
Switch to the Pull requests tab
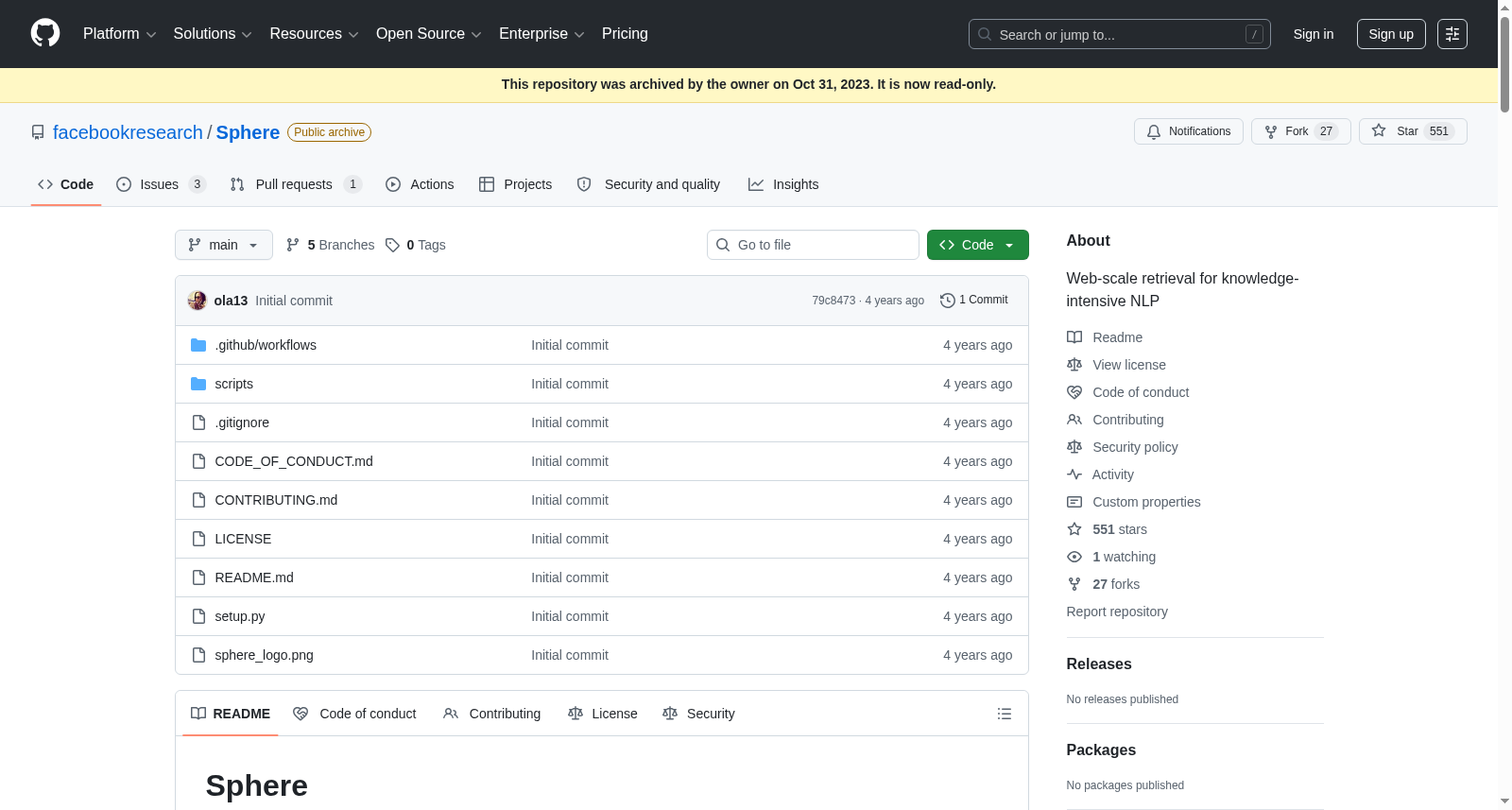click(x=296, y=184)
